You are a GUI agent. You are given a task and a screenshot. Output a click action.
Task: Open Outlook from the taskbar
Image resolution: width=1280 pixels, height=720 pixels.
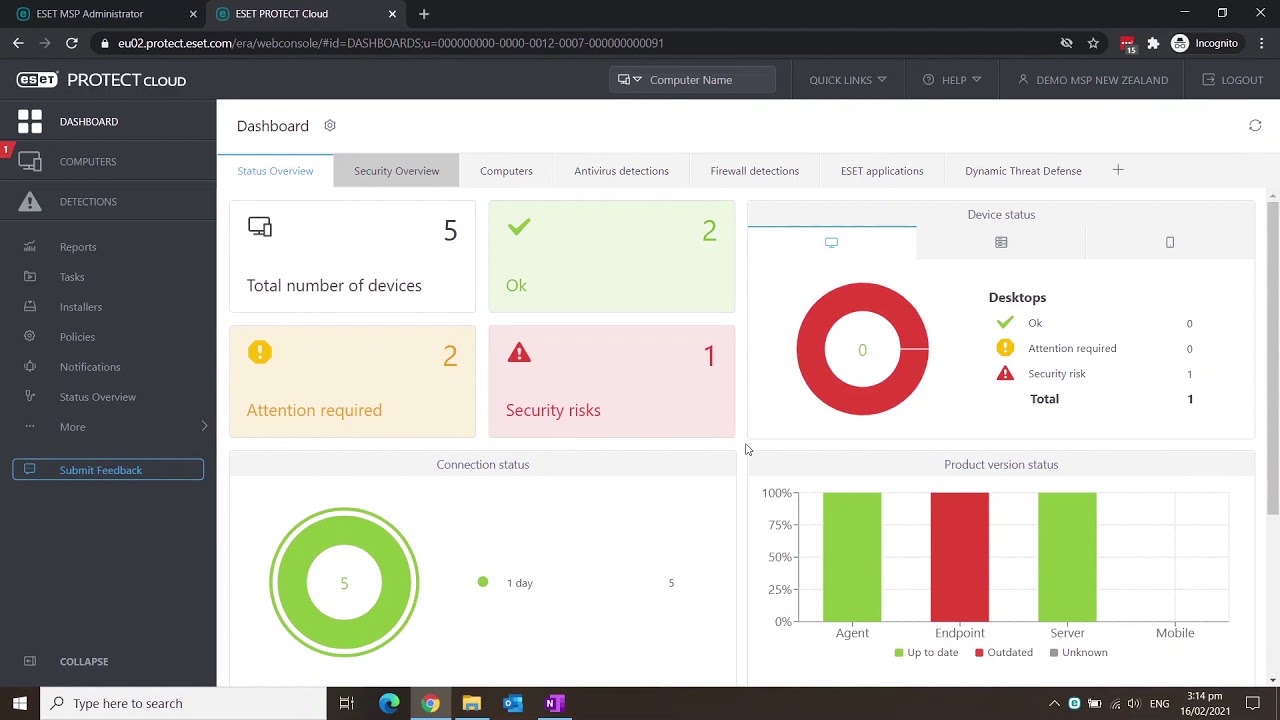513,703
